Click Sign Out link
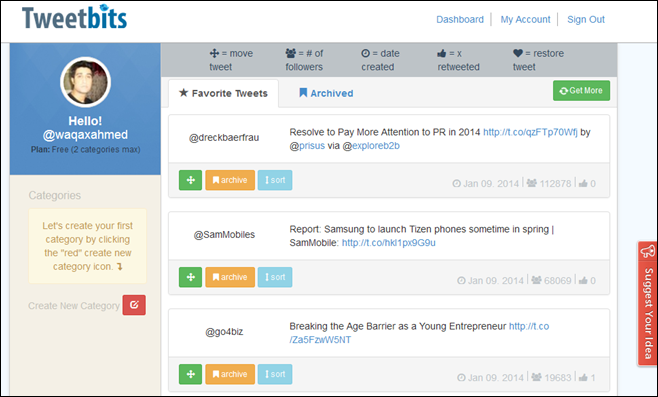Image resolution: width=658 pixels, height=397 pixels. [586, 19]
